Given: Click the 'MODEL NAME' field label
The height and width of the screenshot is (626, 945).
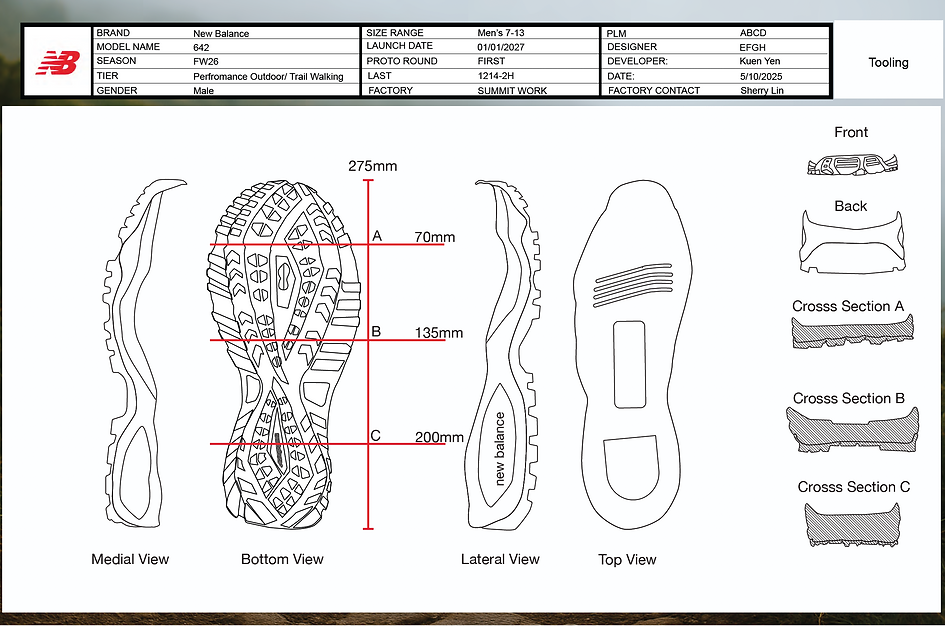Looking at the screenshot, I should click(x=128, y=47).
